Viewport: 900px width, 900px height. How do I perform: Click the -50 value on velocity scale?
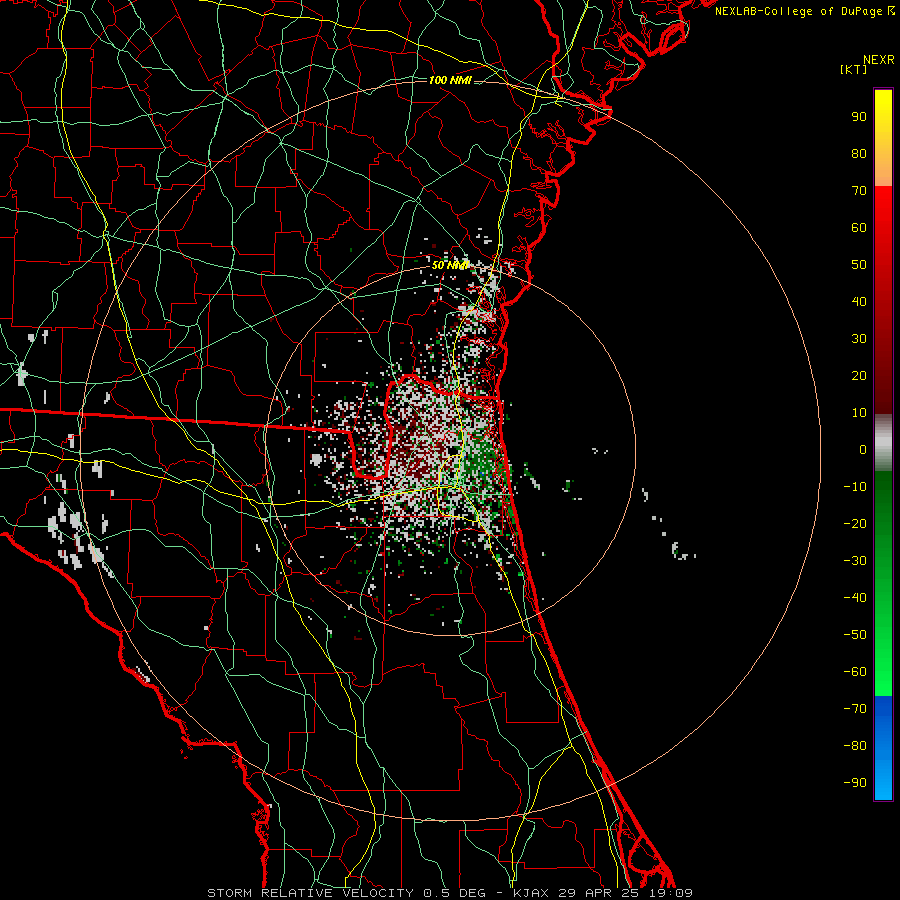(855, 635)
